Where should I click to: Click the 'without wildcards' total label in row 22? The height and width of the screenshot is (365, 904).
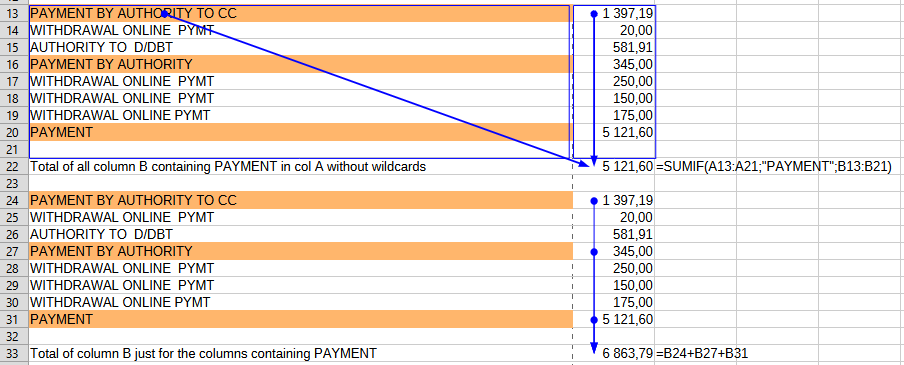pyautogui.click(x=228, y=167)
